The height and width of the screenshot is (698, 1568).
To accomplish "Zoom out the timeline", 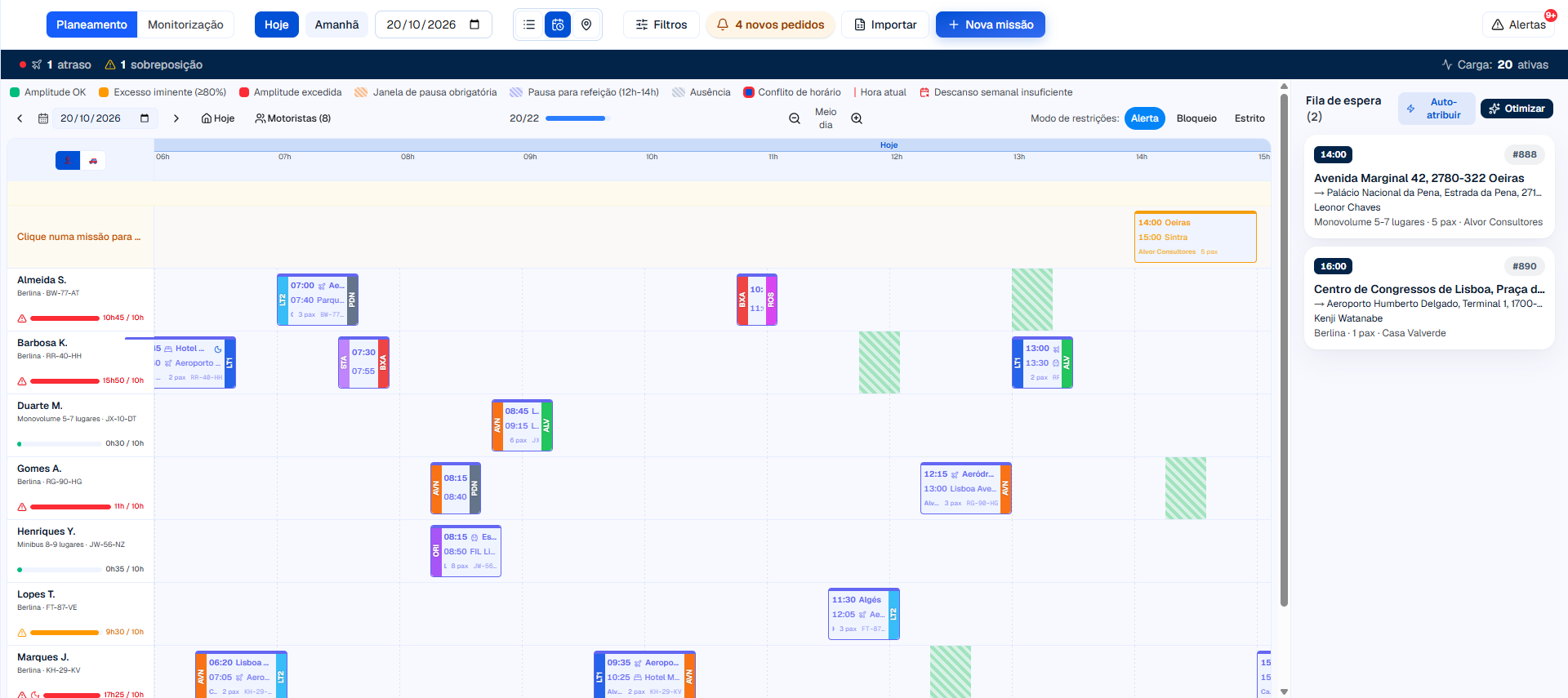I will 795,118.
